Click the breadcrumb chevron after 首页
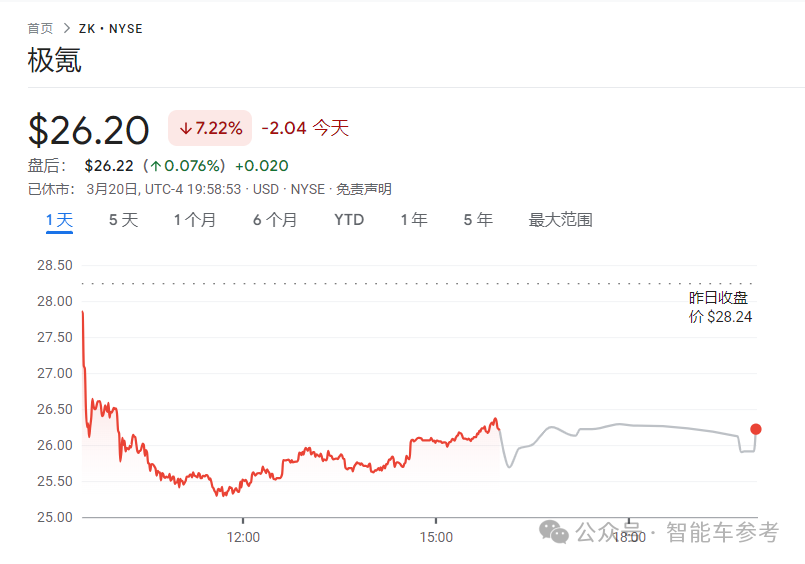The image size is (805, 564). 67,29
